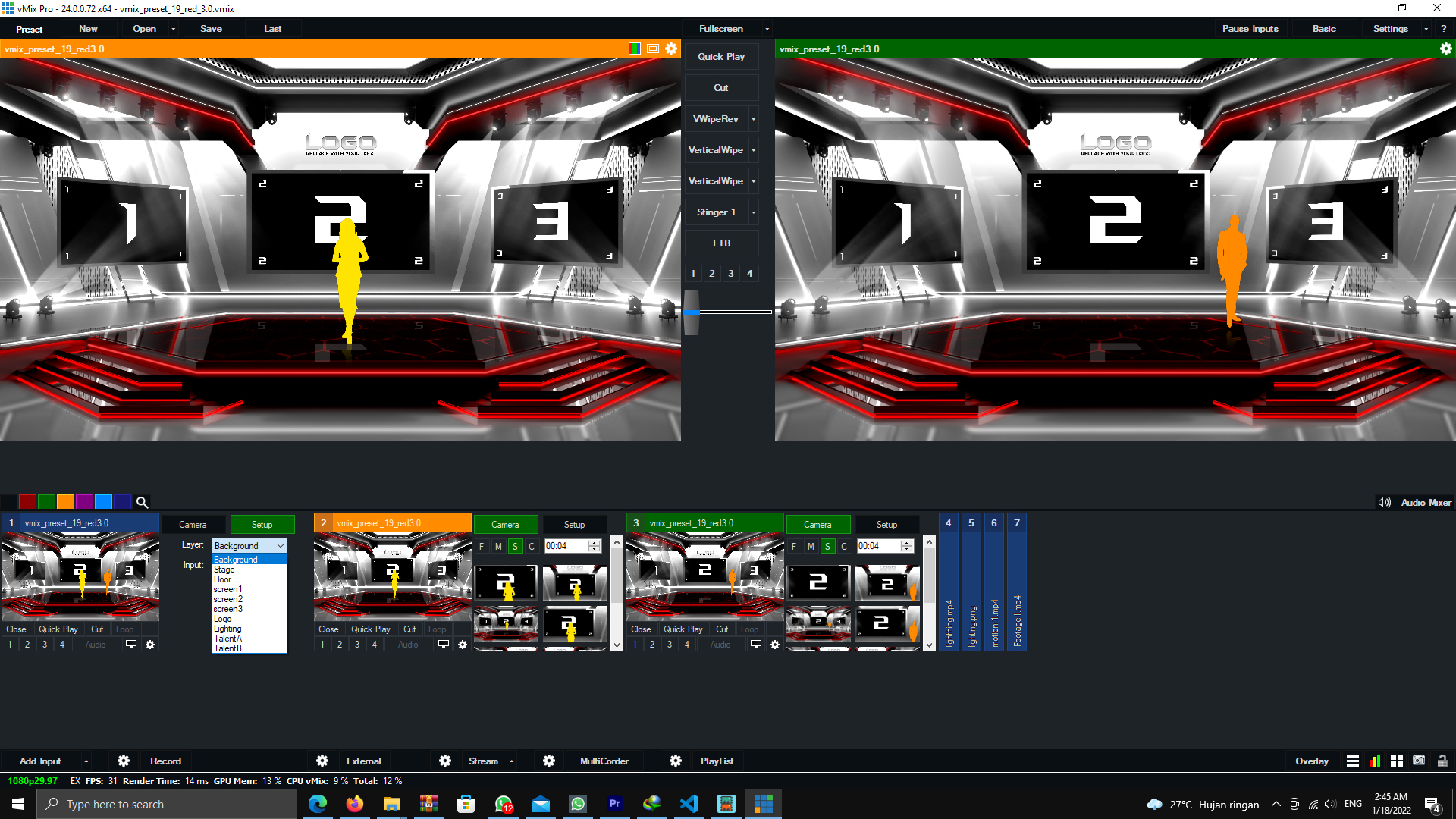This screenshot has width=1456, height=819.
Task: Switch to input 3 Camera tab
Action: (x=817, y=525)
